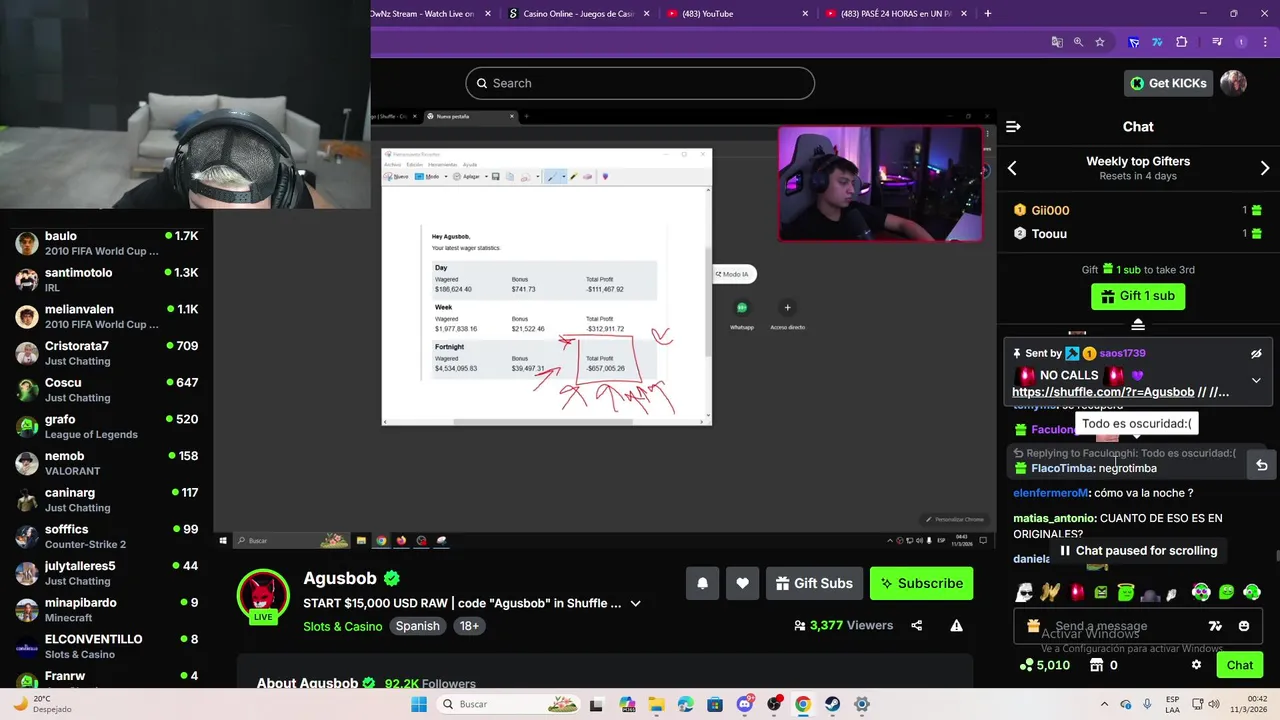Viewport: 1280px width, 720px height.
Task: Click the translate page icon in address bar
Action: [x=1057, y=42]
